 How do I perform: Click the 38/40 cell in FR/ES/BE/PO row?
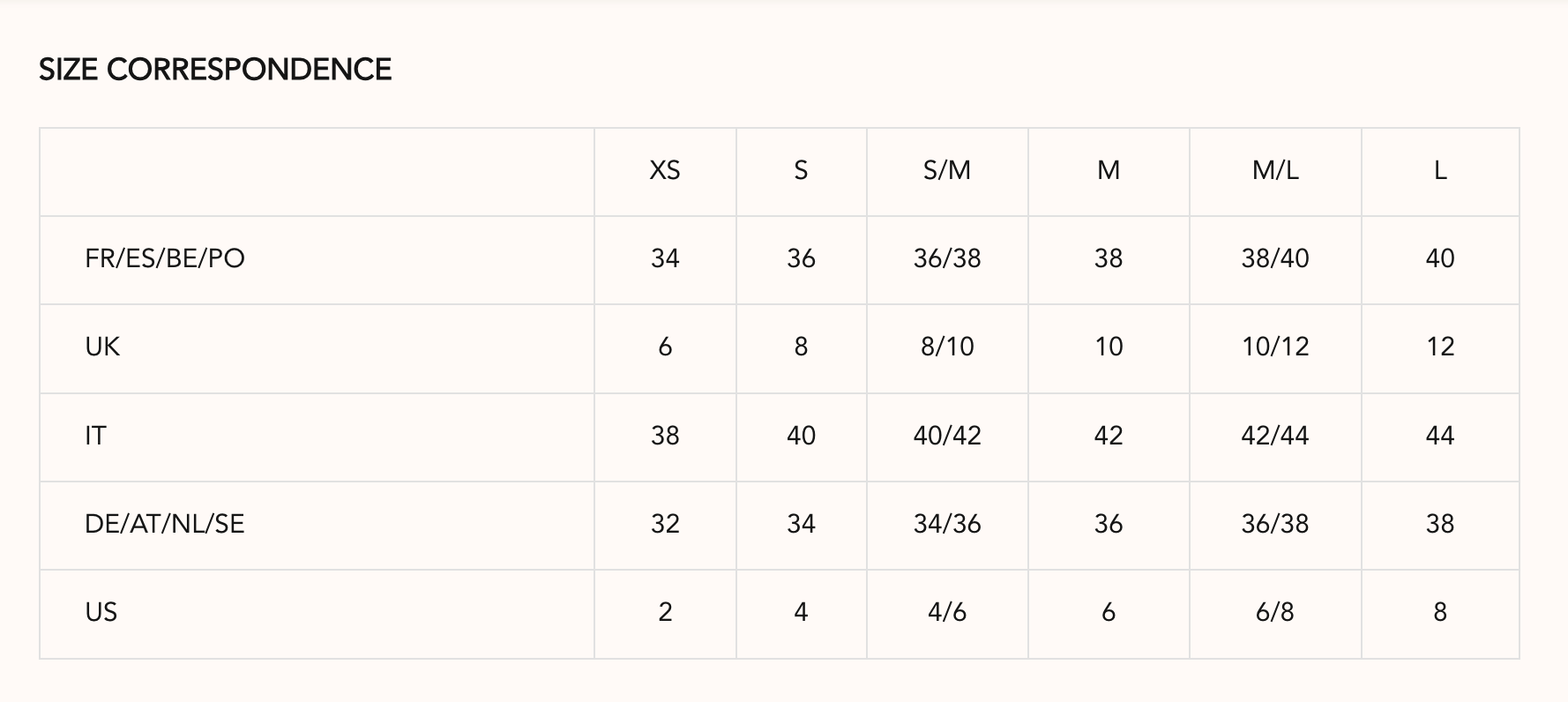tap(1275, 258)
